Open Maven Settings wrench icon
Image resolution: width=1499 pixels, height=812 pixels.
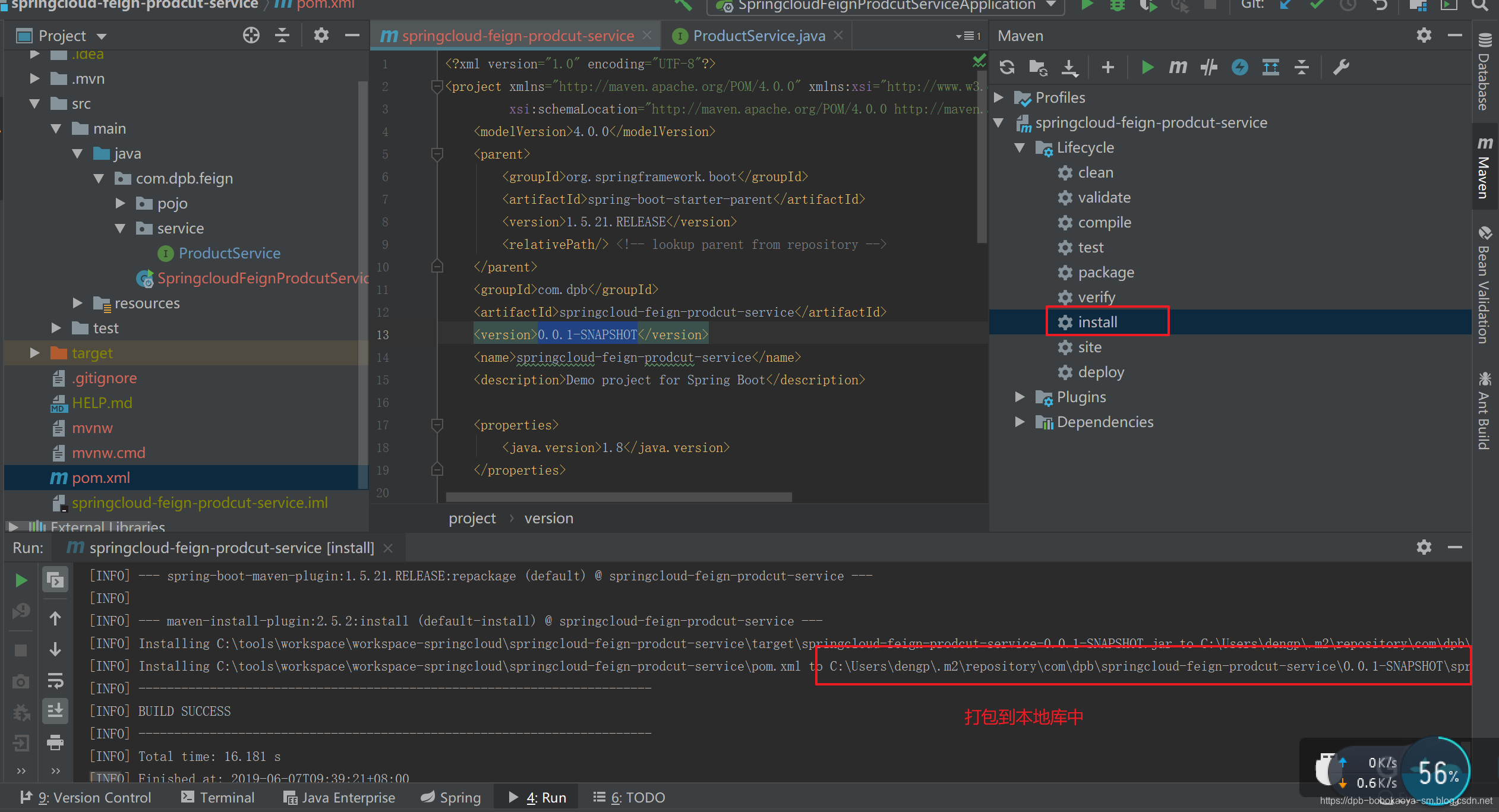click(x=1341, y=67)
